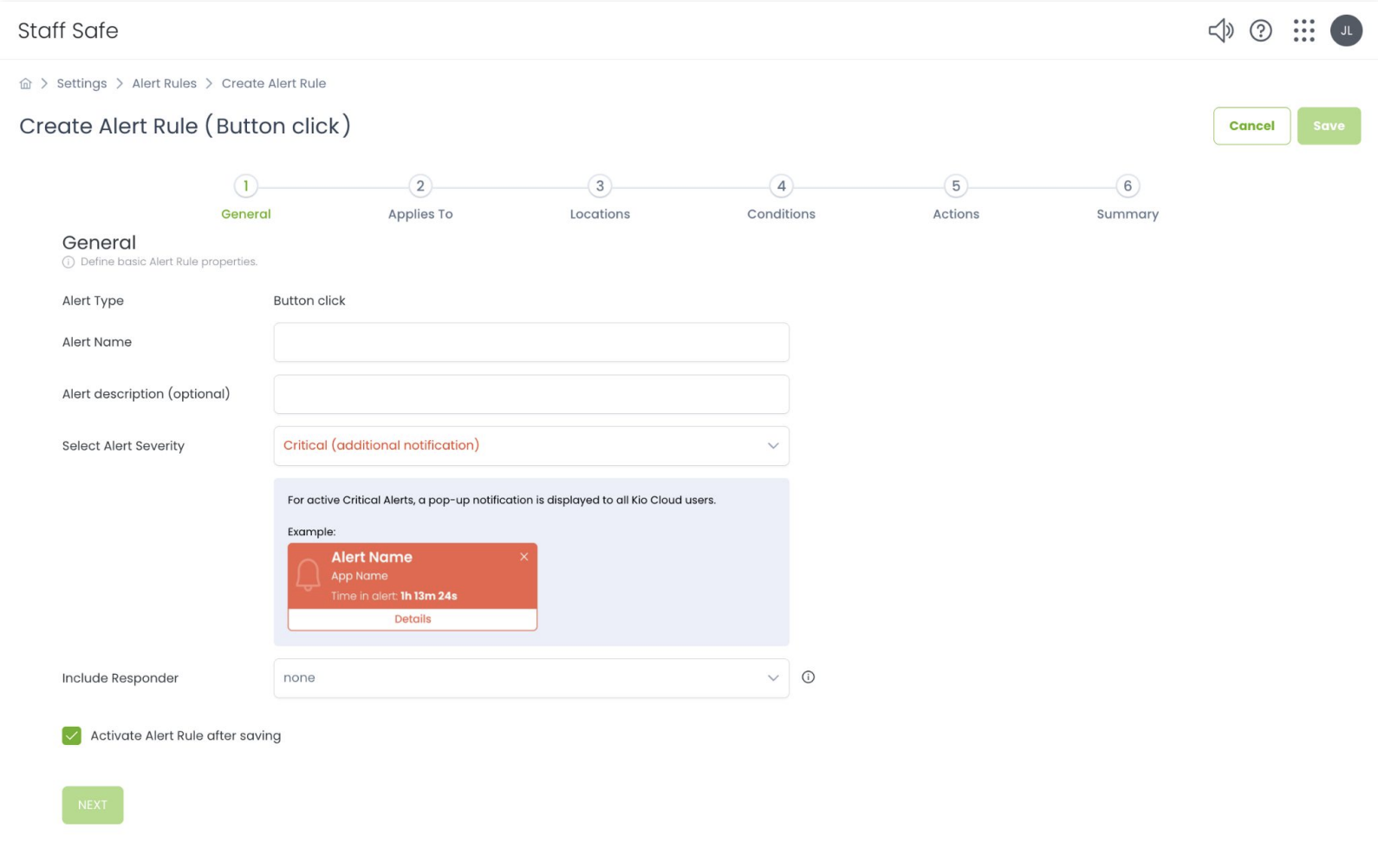The width and height of the screenshot is (1378, 868).
Task: Click the bell icon in example alert
Action: pos(308,575)
